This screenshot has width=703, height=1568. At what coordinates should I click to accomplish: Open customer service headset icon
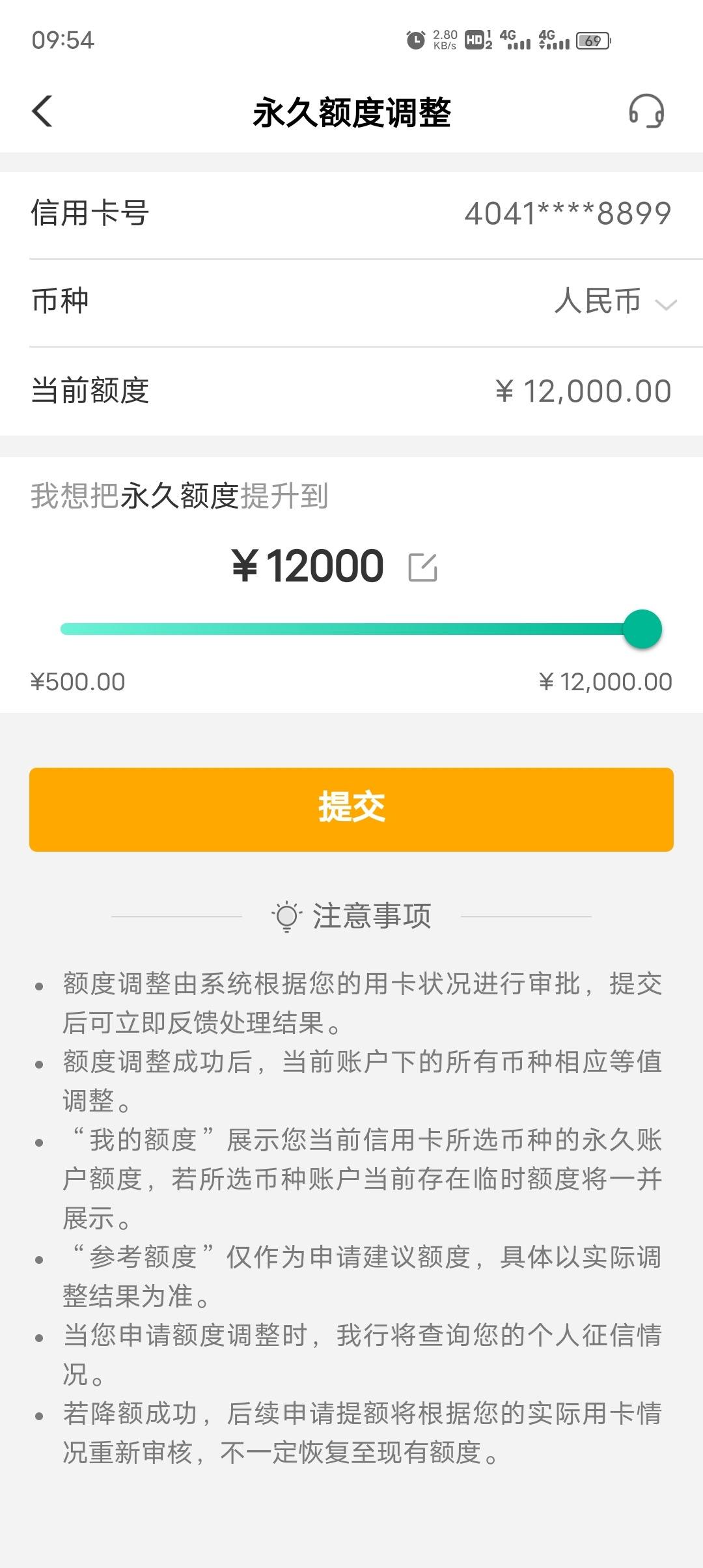pos(646,111)
